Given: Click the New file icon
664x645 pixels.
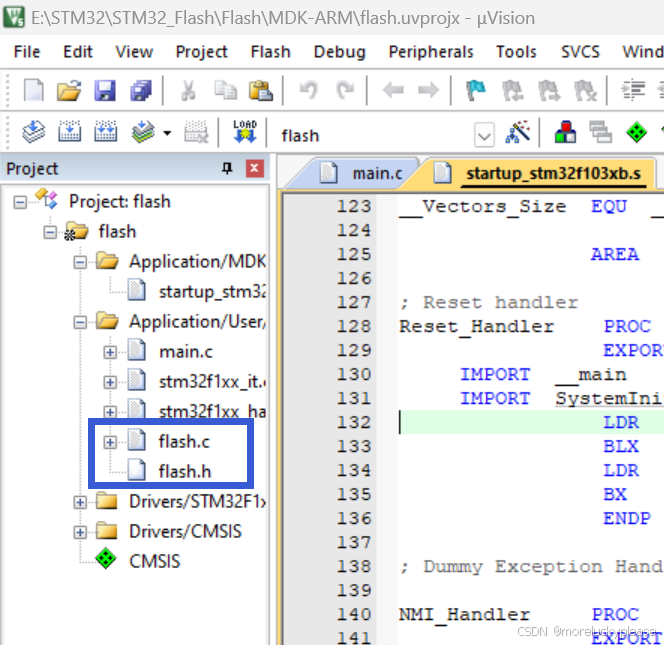Looking at the screenshot, I should coord(33,90).
